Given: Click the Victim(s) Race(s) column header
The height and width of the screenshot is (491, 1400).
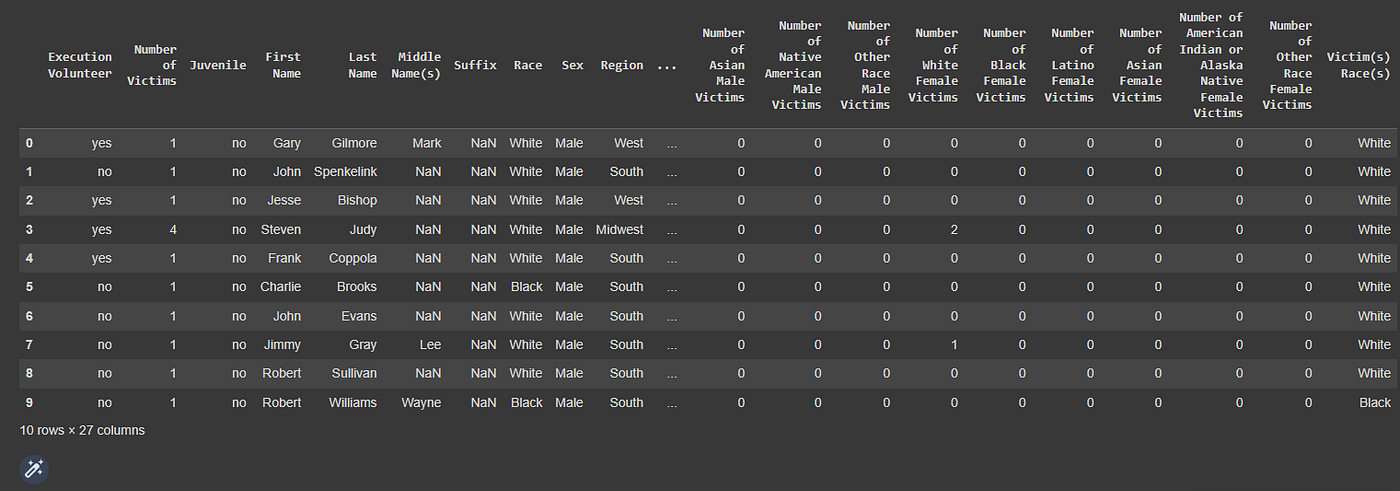Looking at the screenshot, I should (x=1358, y=65).
